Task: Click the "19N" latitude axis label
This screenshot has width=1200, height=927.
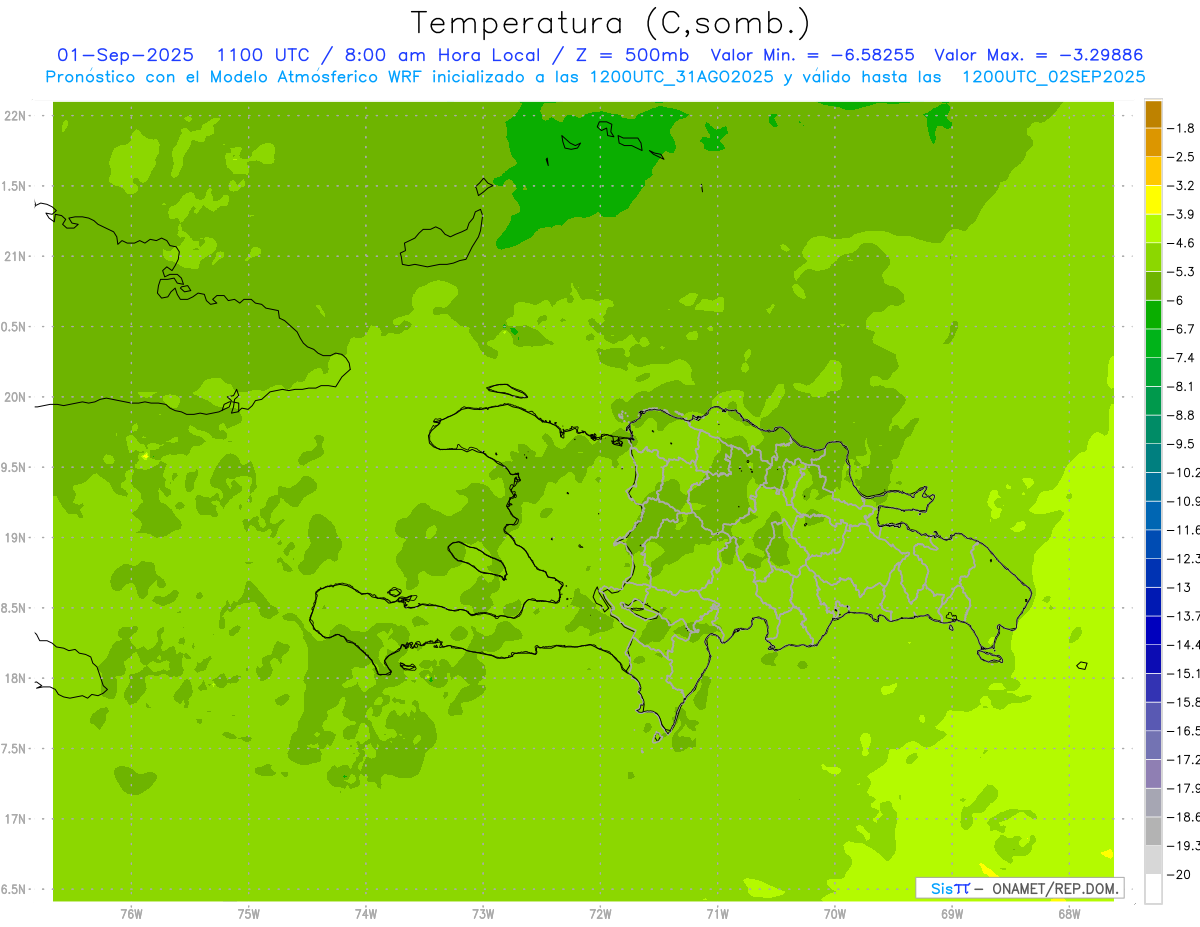Action: click(x=15, y=538)
